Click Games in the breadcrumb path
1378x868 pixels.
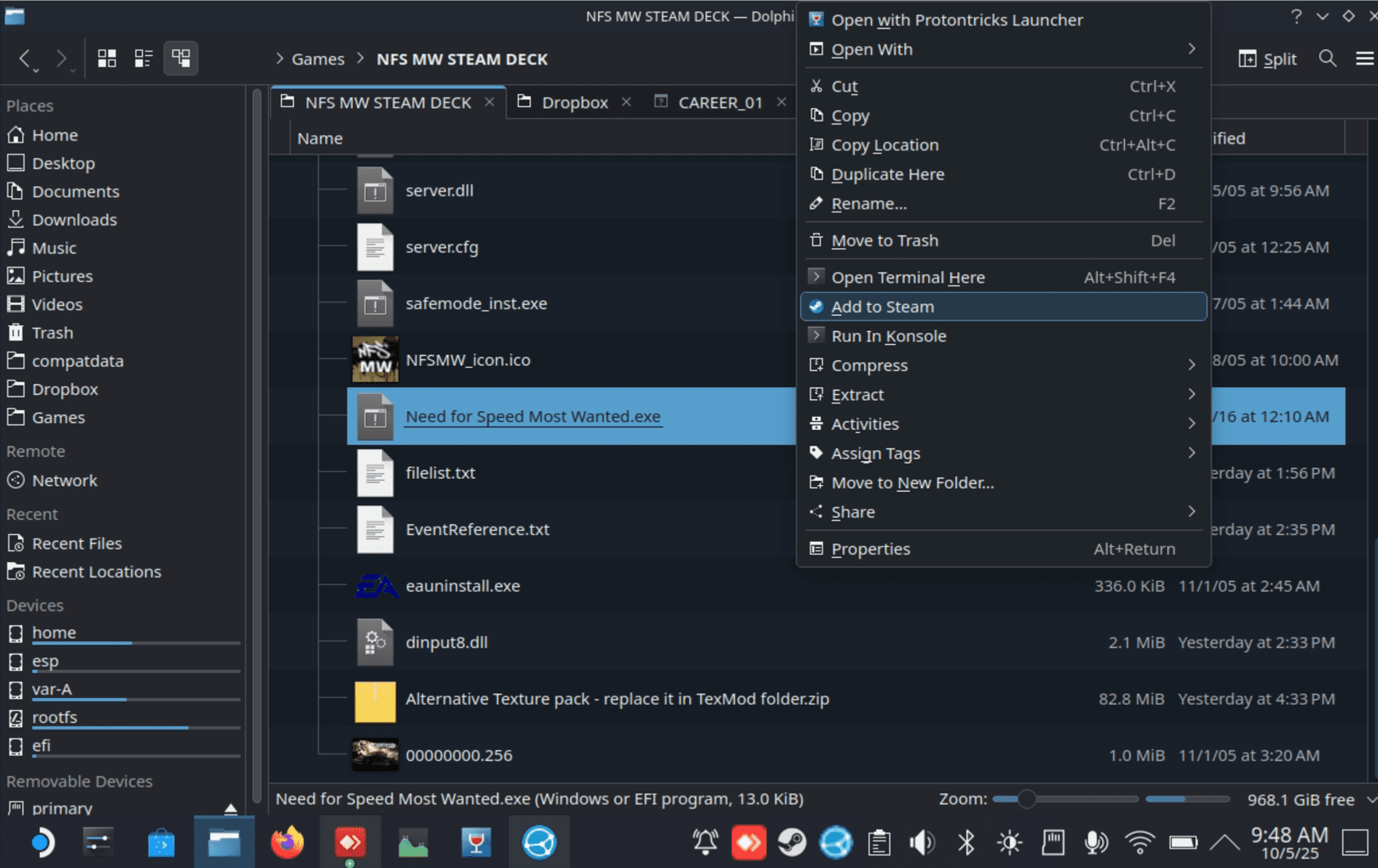click(318, 59)
